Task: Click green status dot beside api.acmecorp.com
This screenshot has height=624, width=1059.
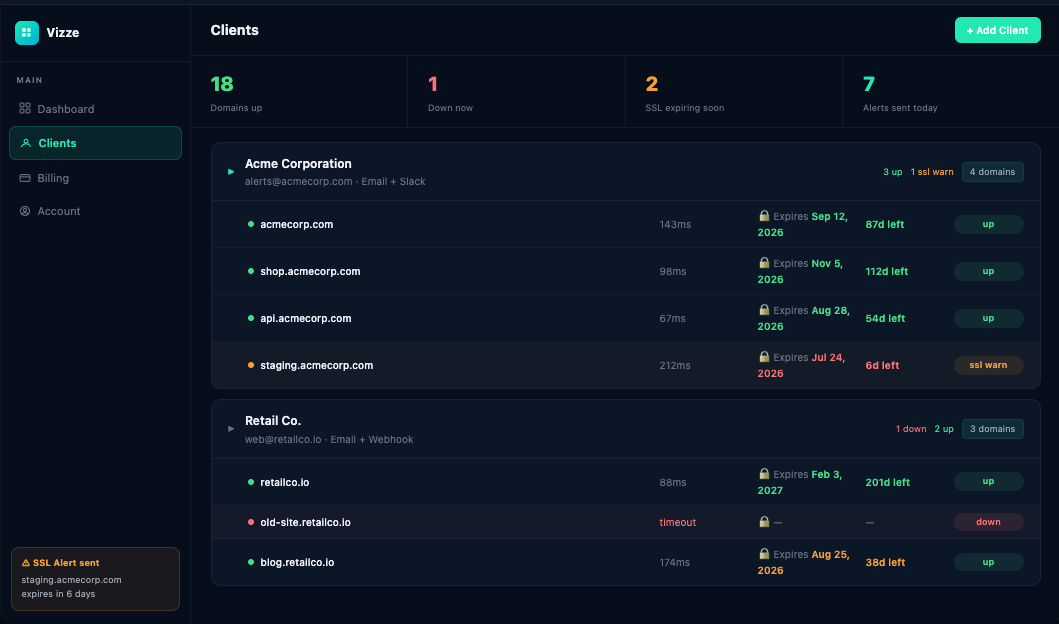Action: coord(251,318)
